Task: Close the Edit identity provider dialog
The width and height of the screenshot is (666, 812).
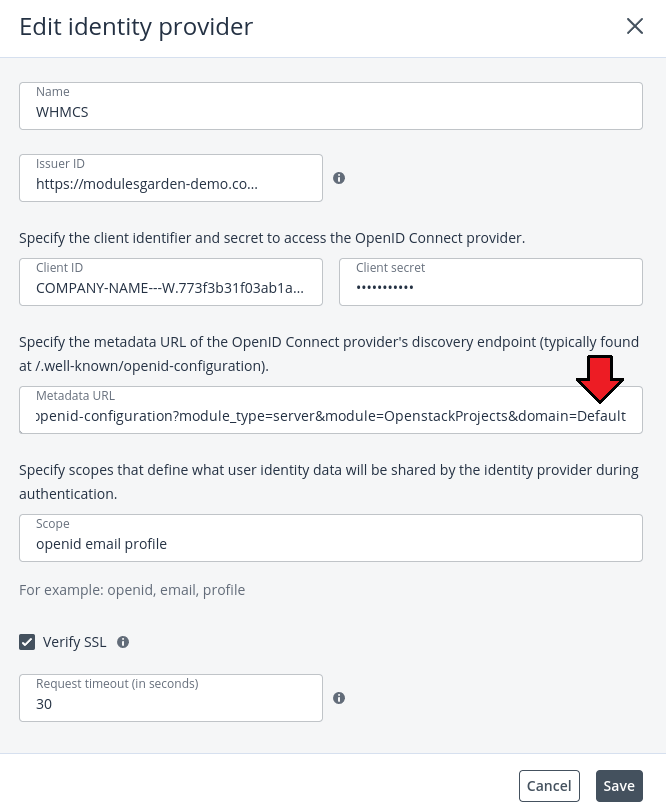Action: tap(634, 27)
